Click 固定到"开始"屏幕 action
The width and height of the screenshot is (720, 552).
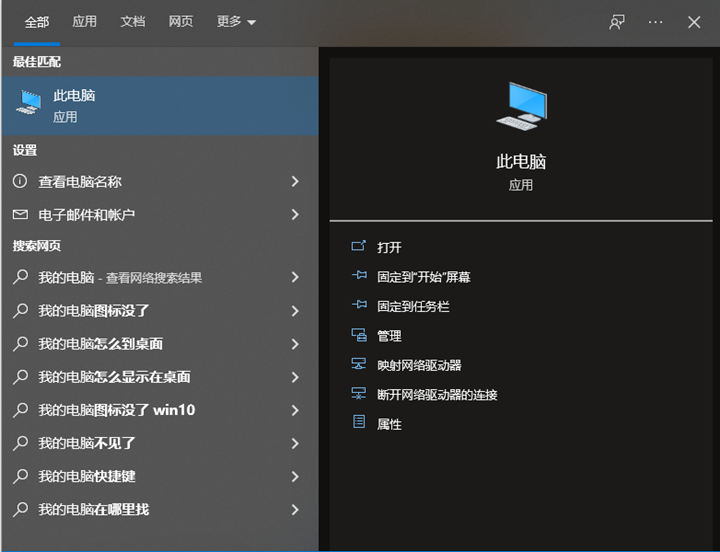click(x=424, y=277)
